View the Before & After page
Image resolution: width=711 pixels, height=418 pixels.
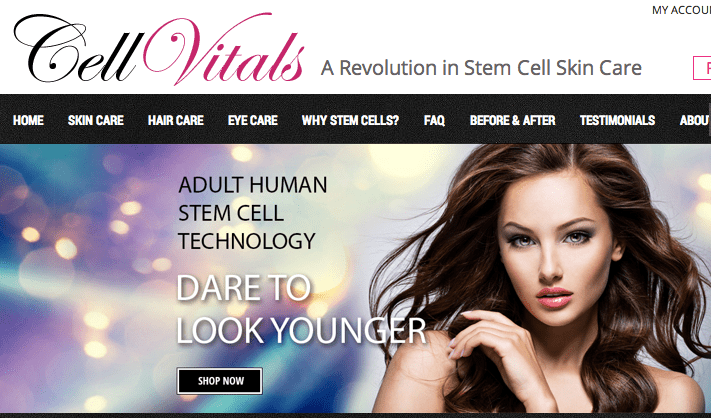tap(512, 120)
